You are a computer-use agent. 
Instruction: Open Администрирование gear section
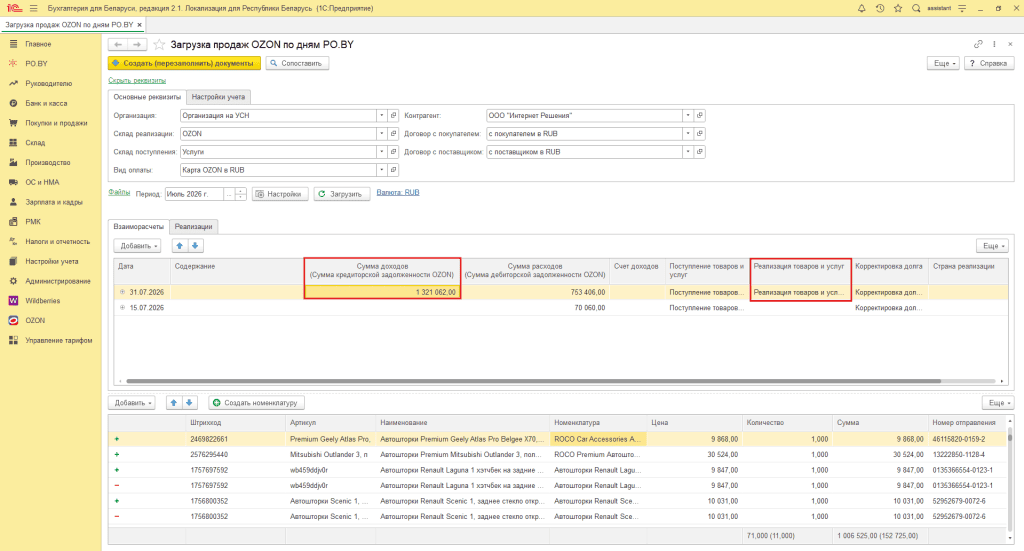click(x=57, y=281)
